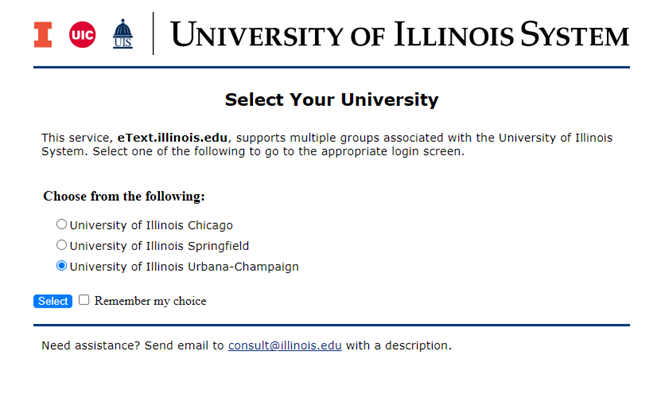
Task: Click the orange Illinois block I logo
Action: tap(43, 35)
